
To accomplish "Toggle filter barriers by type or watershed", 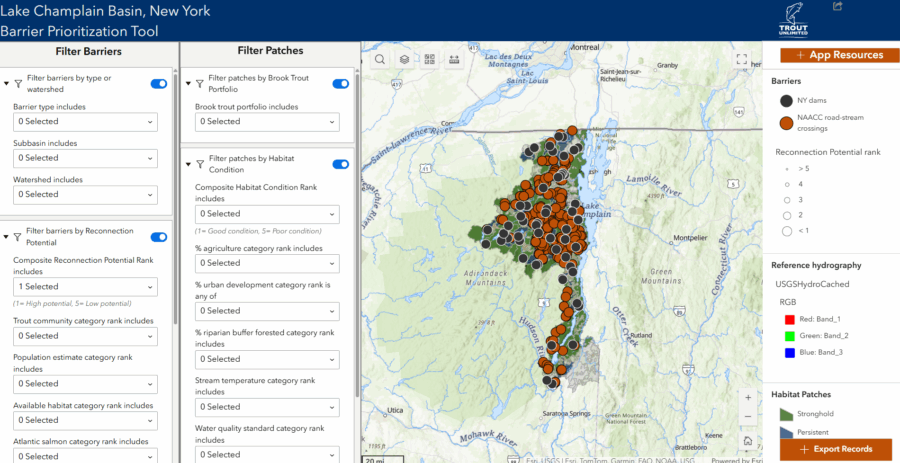I will pos(158,84).
